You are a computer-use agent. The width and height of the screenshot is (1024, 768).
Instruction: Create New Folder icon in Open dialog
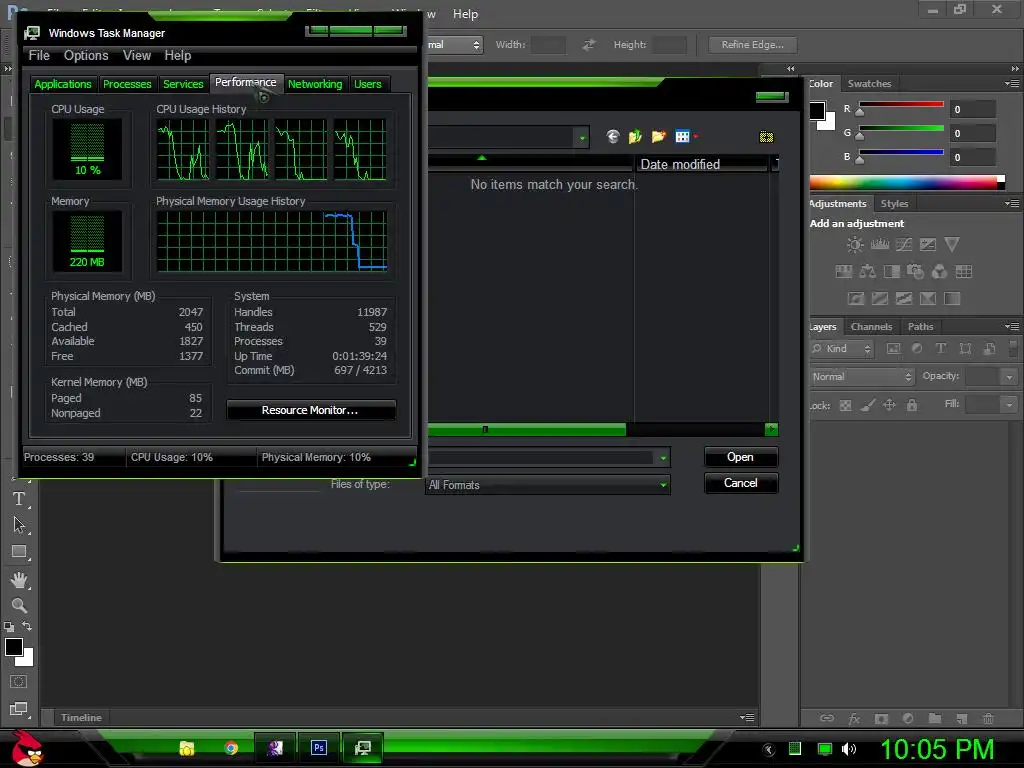[x=658, y=136]
